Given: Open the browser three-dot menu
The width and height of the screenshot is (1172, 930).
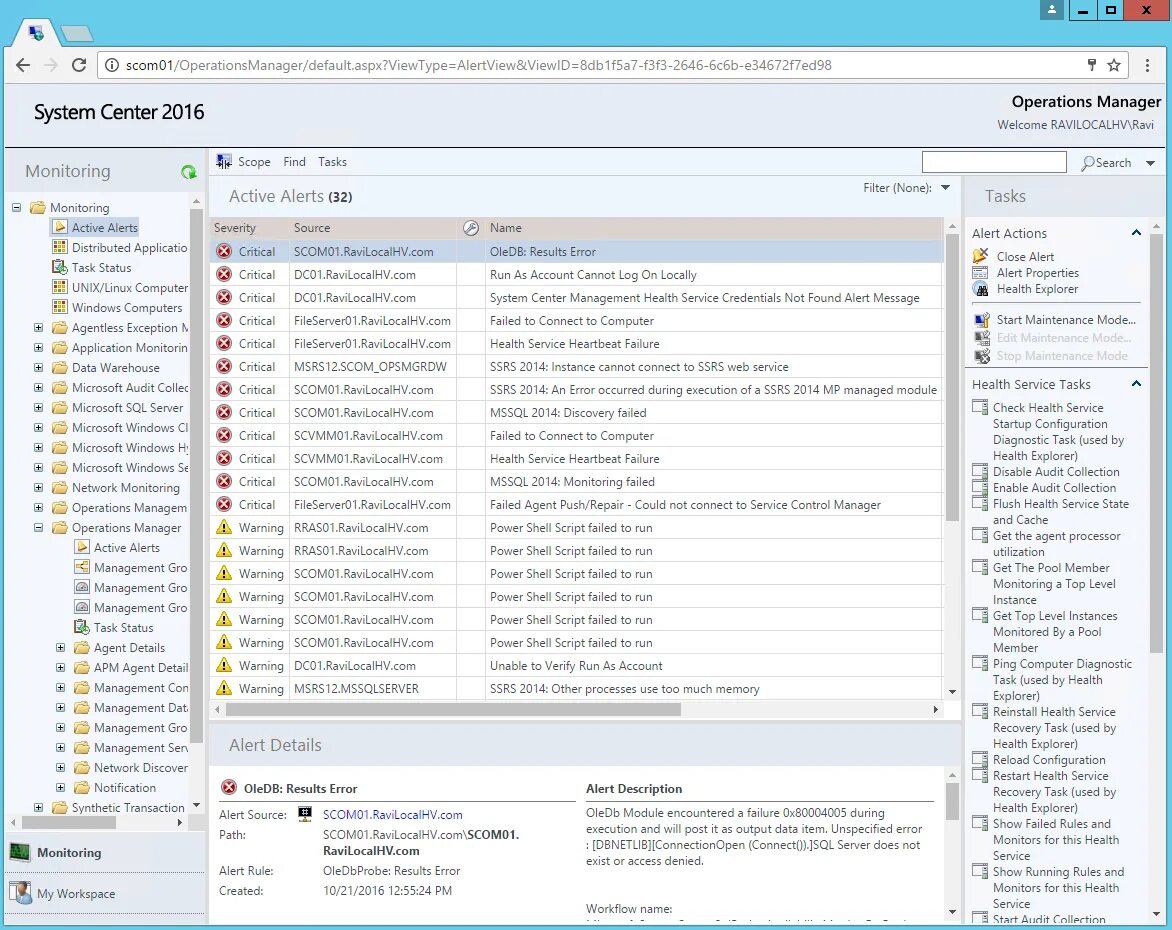Looking at the screenshot, I should [1147, 65].
